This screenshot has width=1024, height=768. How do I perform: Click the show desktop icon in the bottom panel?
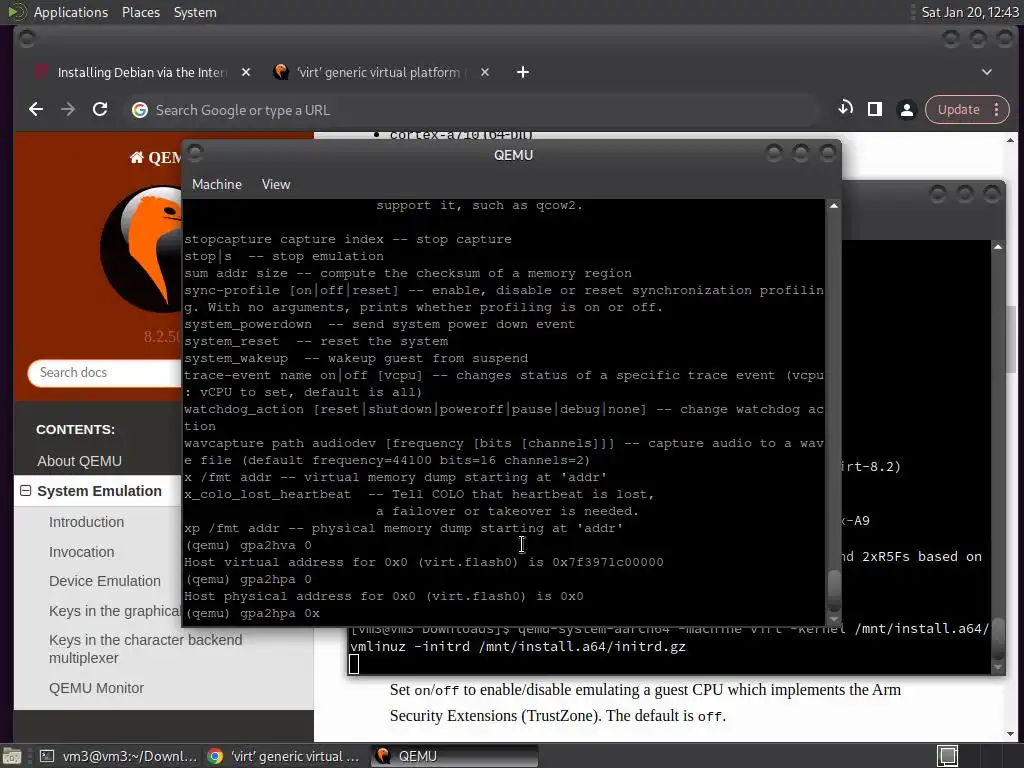click(12, 756)
